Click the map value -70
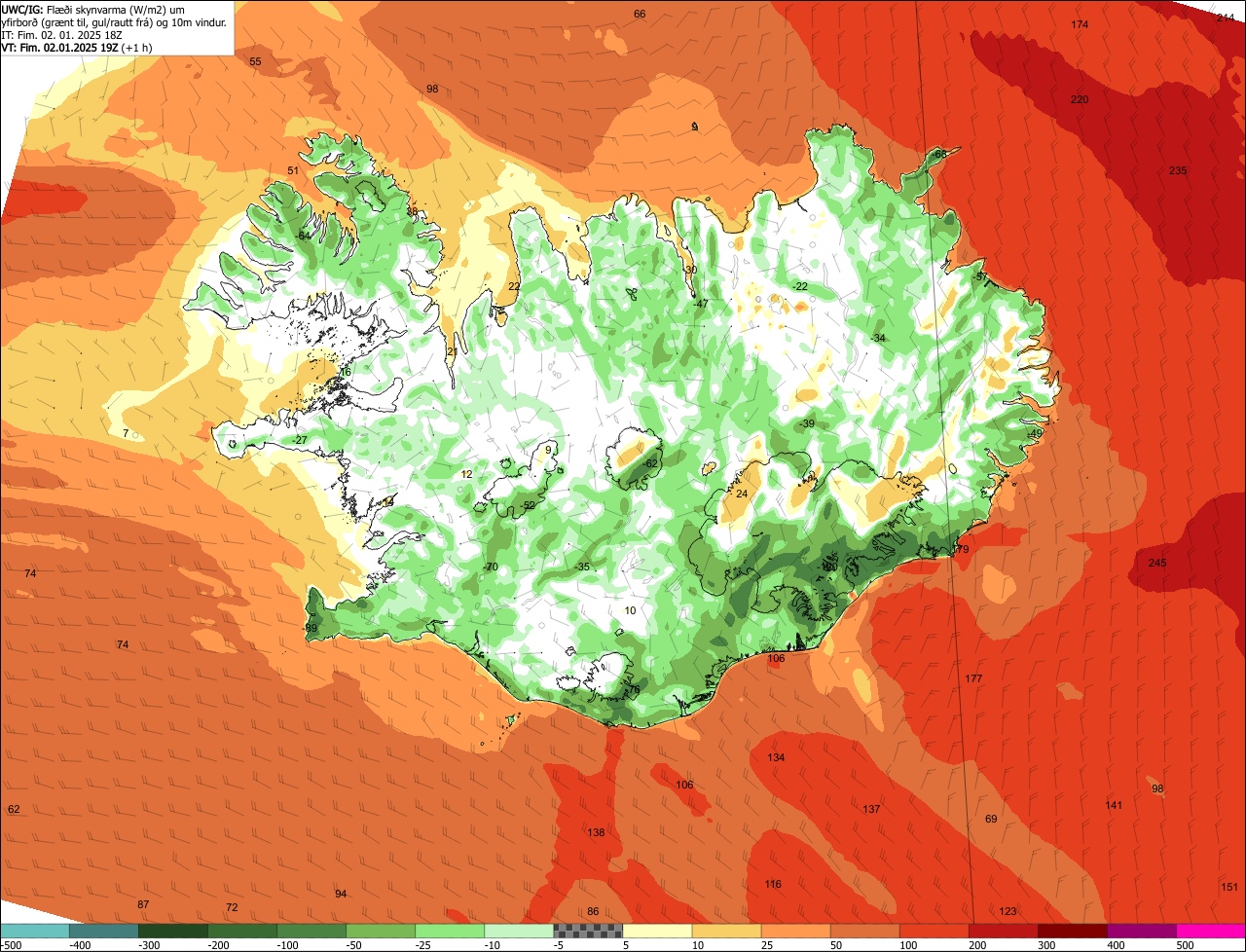 tap(491, 567)
